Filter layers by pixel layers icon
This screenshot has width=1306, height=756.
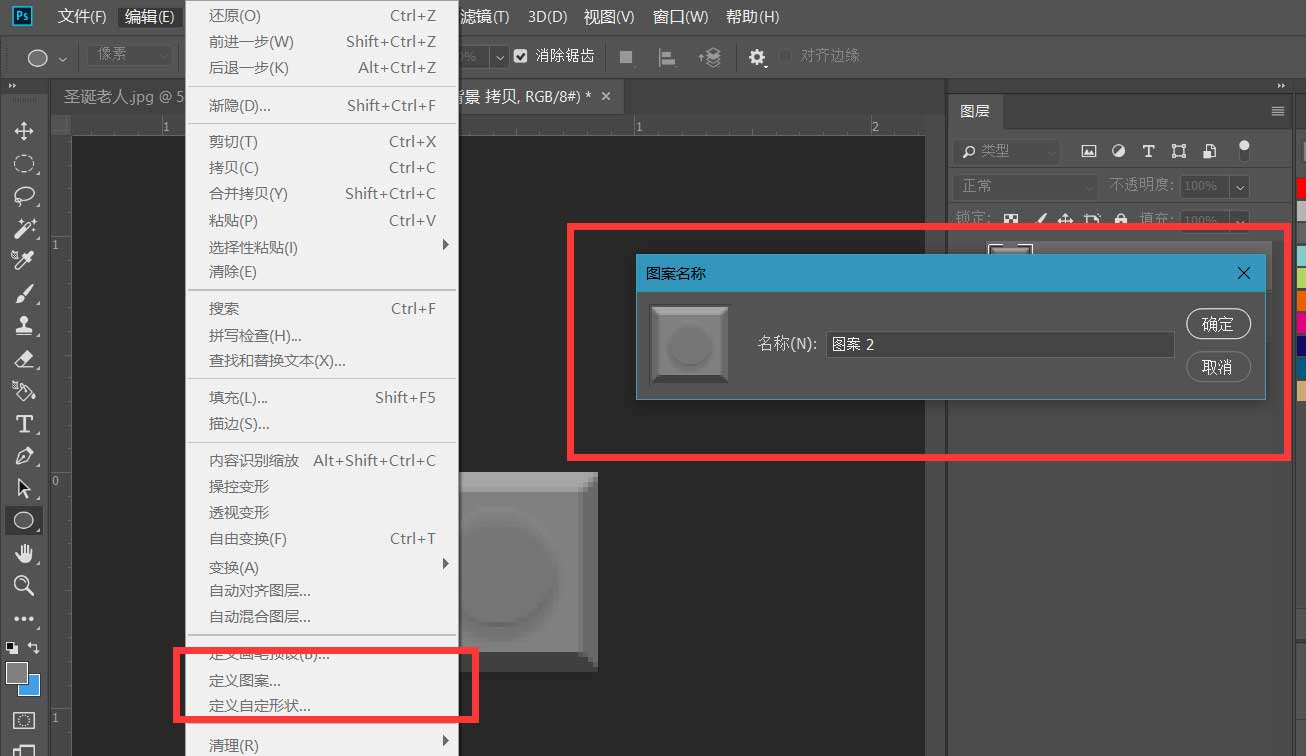[x=1089, y=151]
